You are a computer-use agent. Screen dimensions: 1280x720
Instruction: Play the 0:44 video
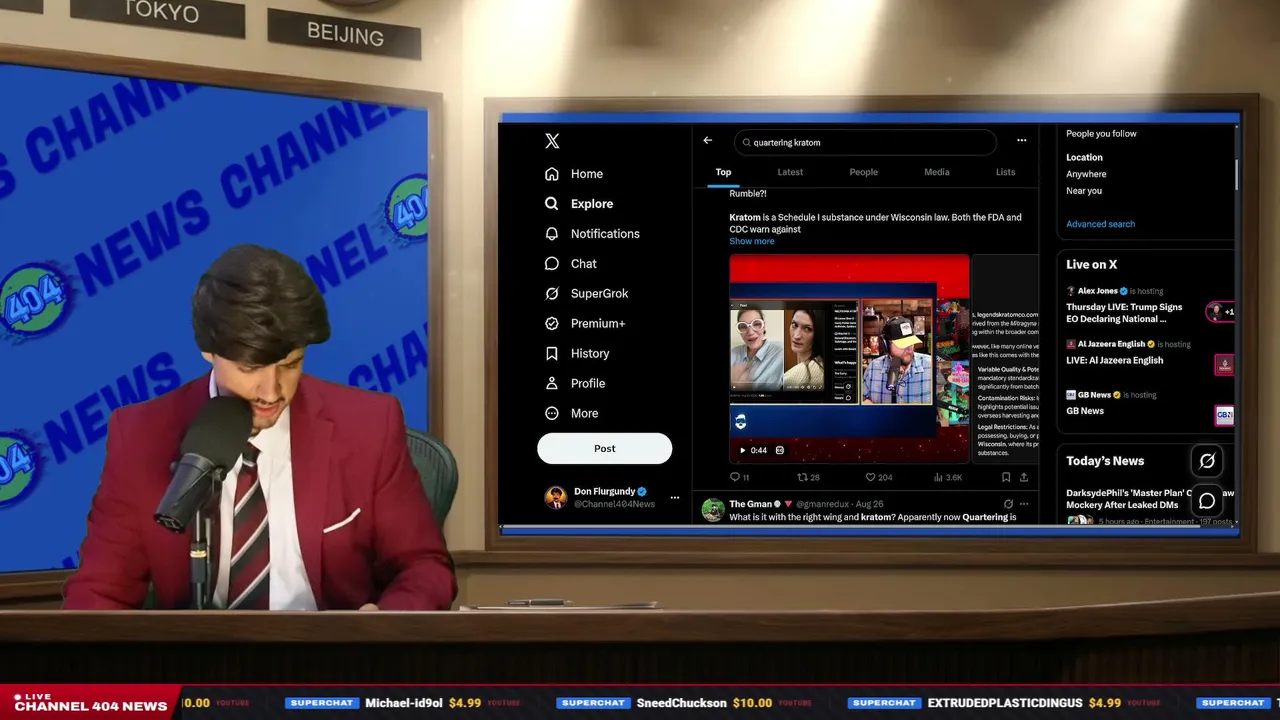[742, 451]
